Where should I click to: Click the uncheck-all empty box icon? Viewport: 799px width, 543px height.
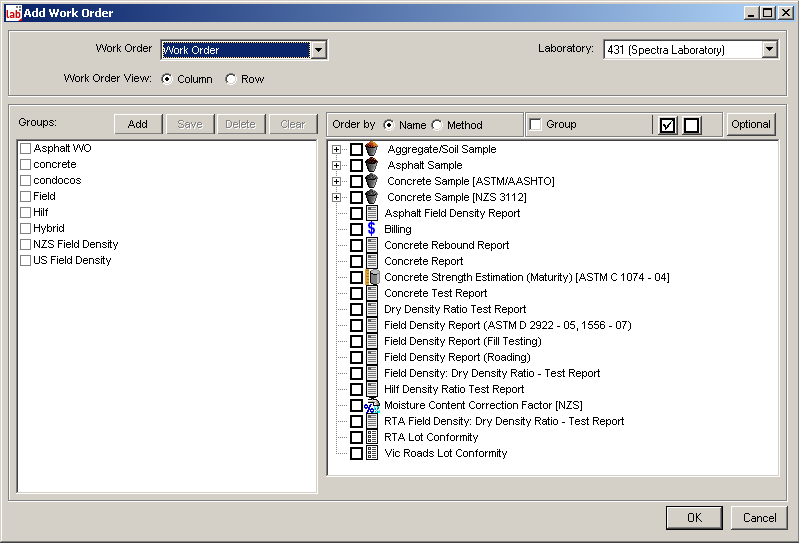pos(691,125)
